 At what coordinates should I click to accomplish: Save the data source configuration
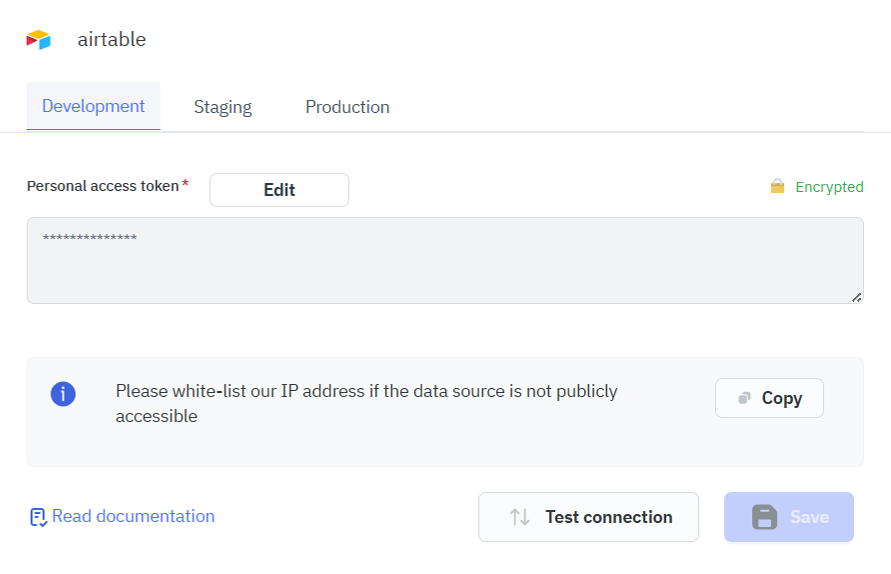[788, 517]
